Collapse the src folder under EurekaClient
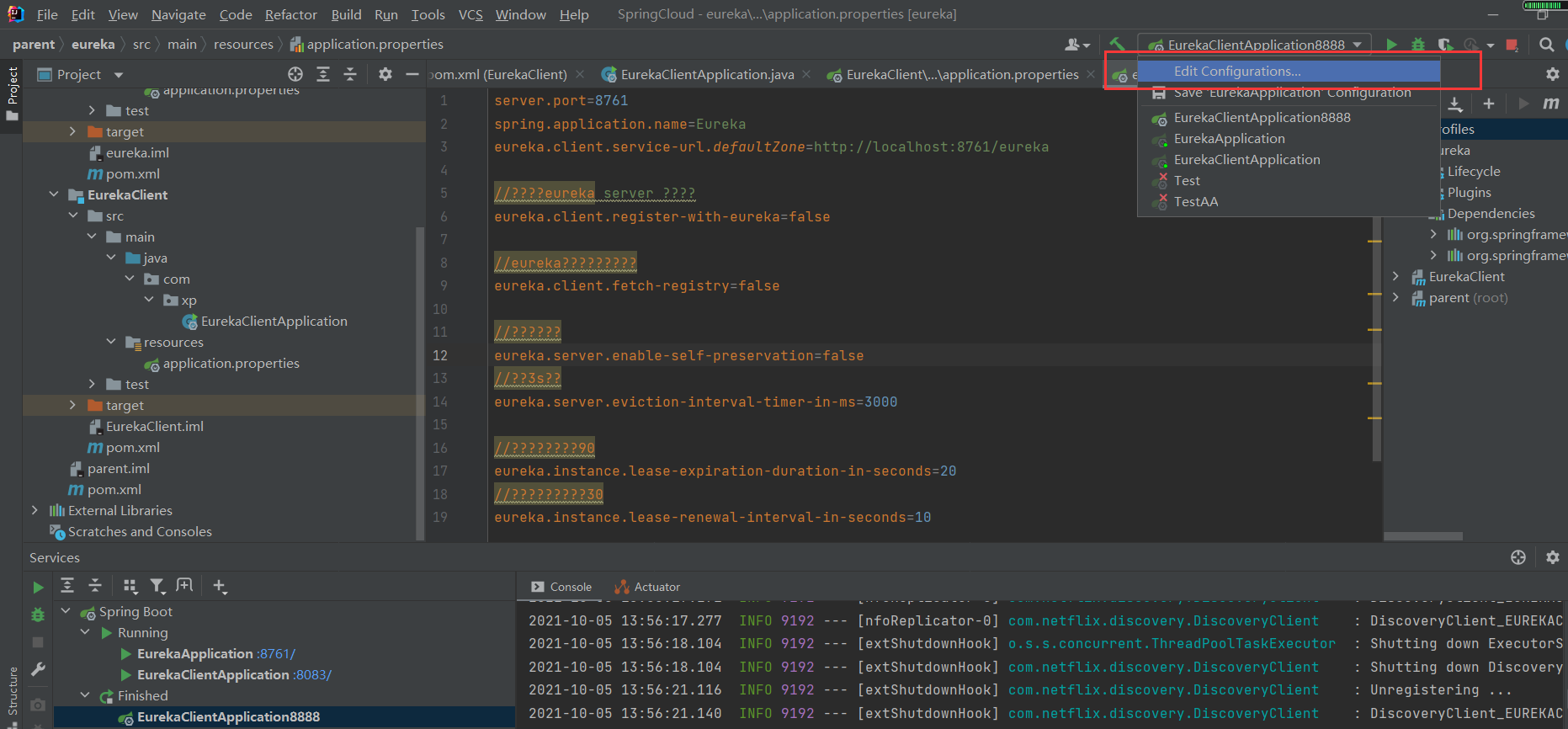Viewport: 1568px width, 729px height. [x=73, y=216]
